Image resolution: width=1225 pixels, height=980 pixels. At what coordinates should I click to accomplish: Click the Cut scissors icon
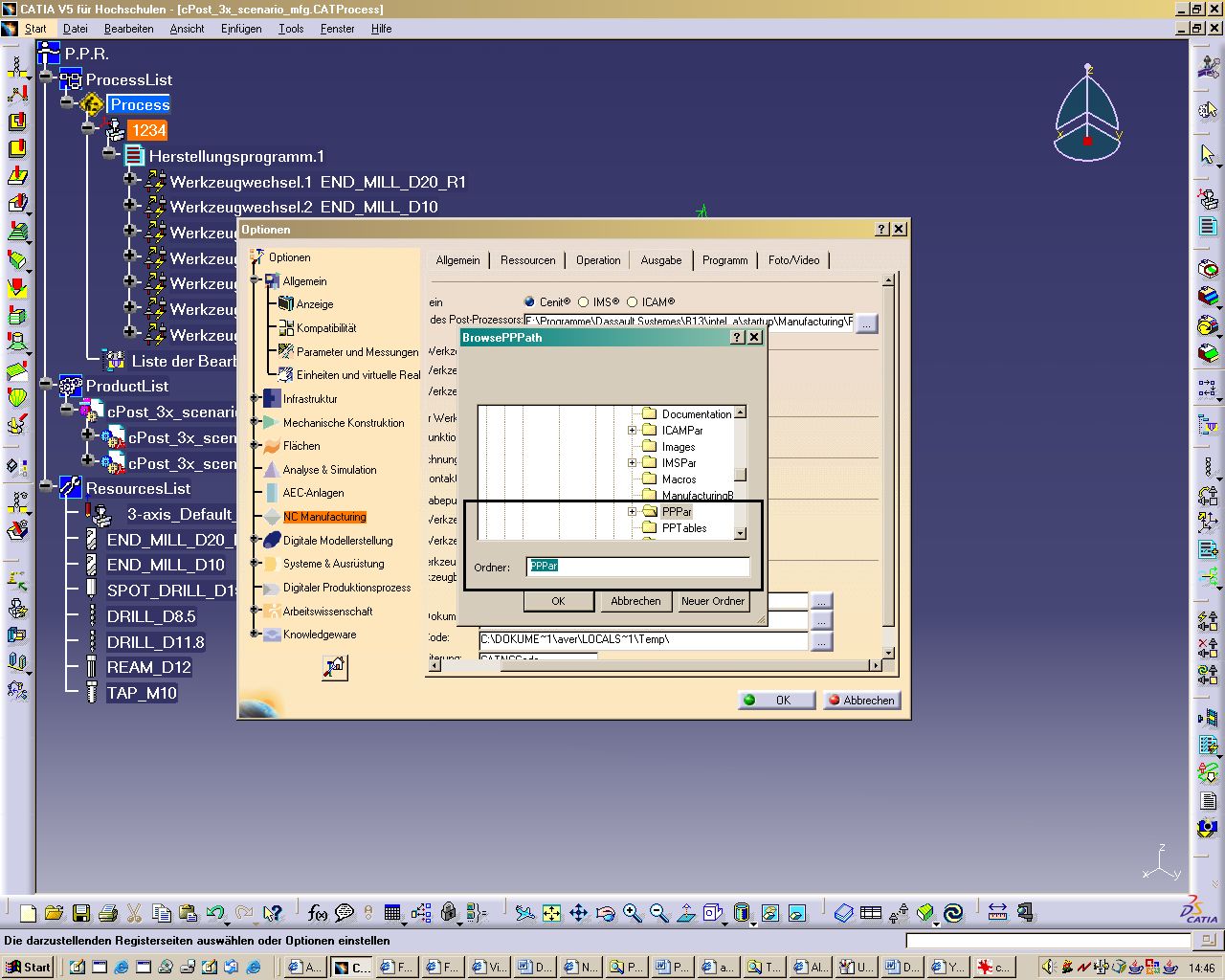point(135,913)
